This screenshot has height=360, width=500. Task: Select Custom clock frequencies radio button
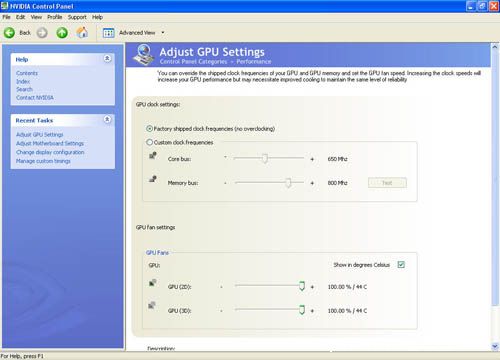click(150, 142)
